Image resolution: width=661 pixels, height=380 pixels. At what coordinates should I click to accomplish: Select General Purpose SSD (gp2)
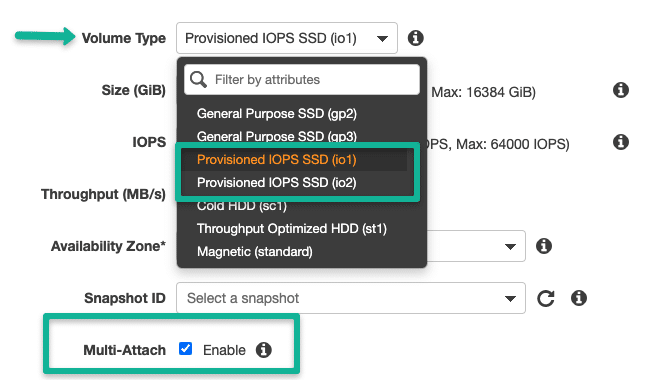point(277,113)
